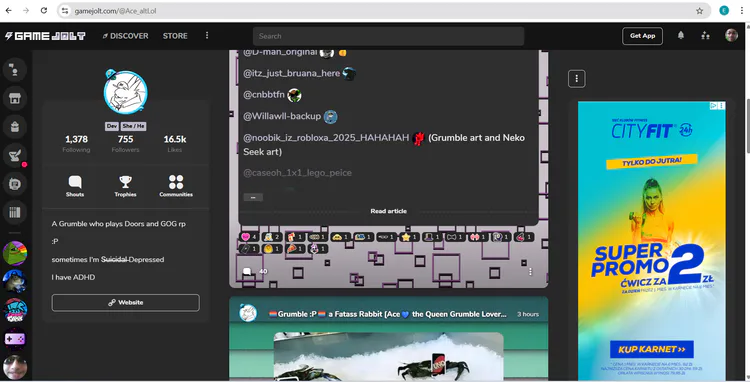Open the notifications bell
750x382 pixels.
(681, 35)
